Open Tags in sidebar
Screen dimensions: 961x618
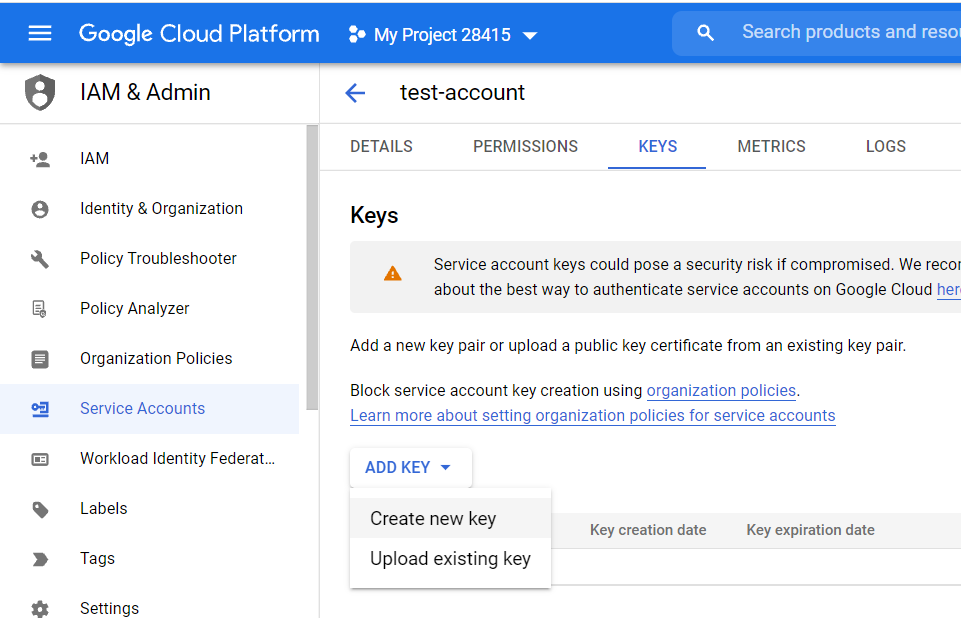pyautogui.click(x=150, y=559)
